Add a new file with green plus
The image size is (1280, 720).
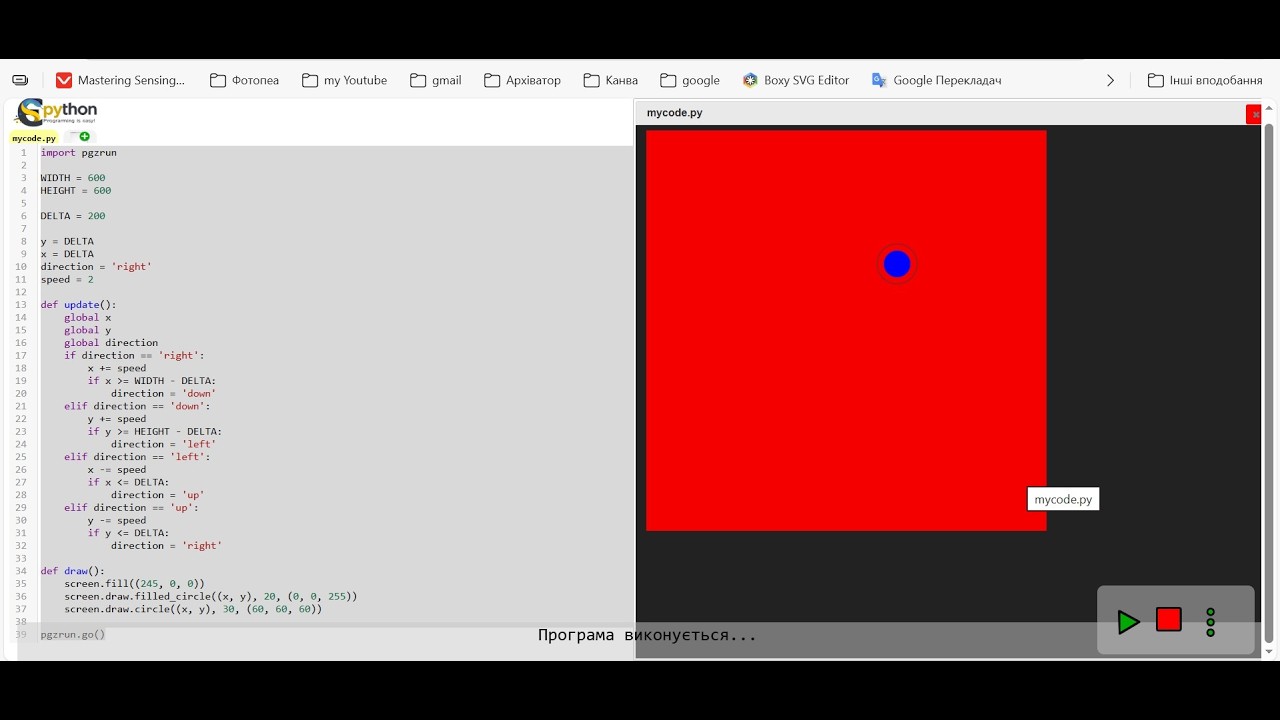point(84,136)
